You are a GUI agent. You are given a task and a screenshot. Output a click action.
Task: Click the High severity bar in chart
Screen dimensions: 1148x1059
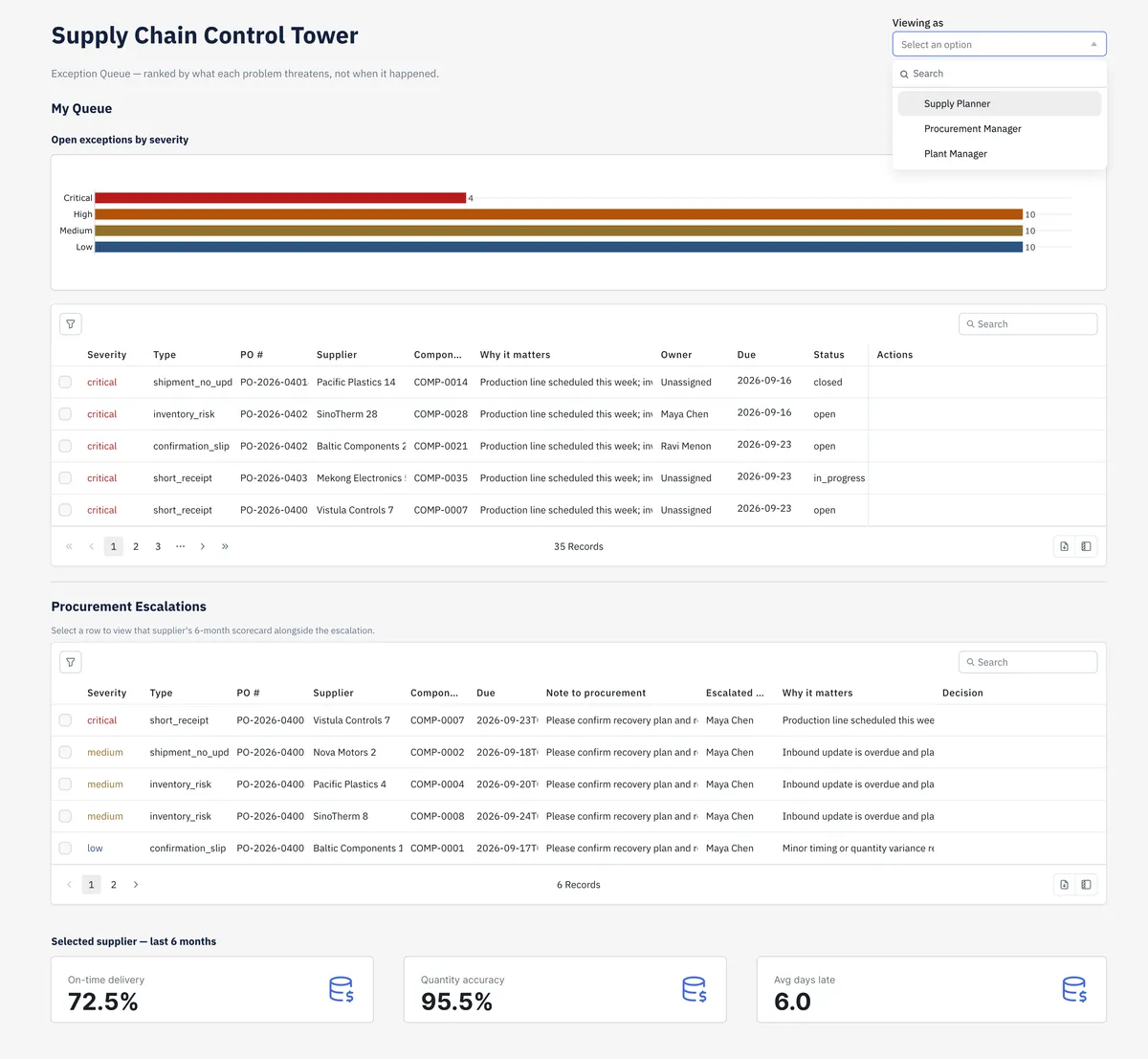pos(559,214)
